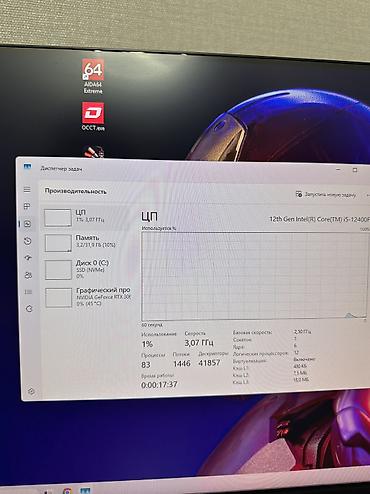The height and width of the screenshot is (494, 370).
Task: Click the Диск 0 mini graph thumbnail
Action: pyautogui.click(x=58, y=270)
